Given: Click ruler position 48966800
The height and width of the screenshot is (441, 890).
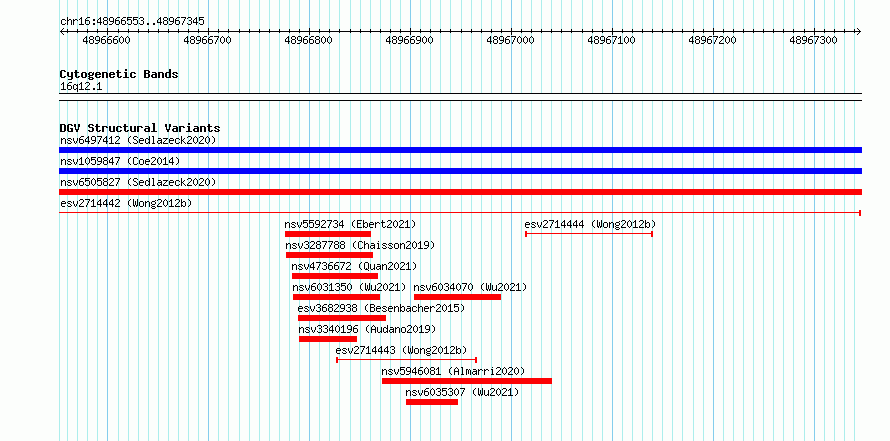Looking at the screenshot, I should coord(308,40).
